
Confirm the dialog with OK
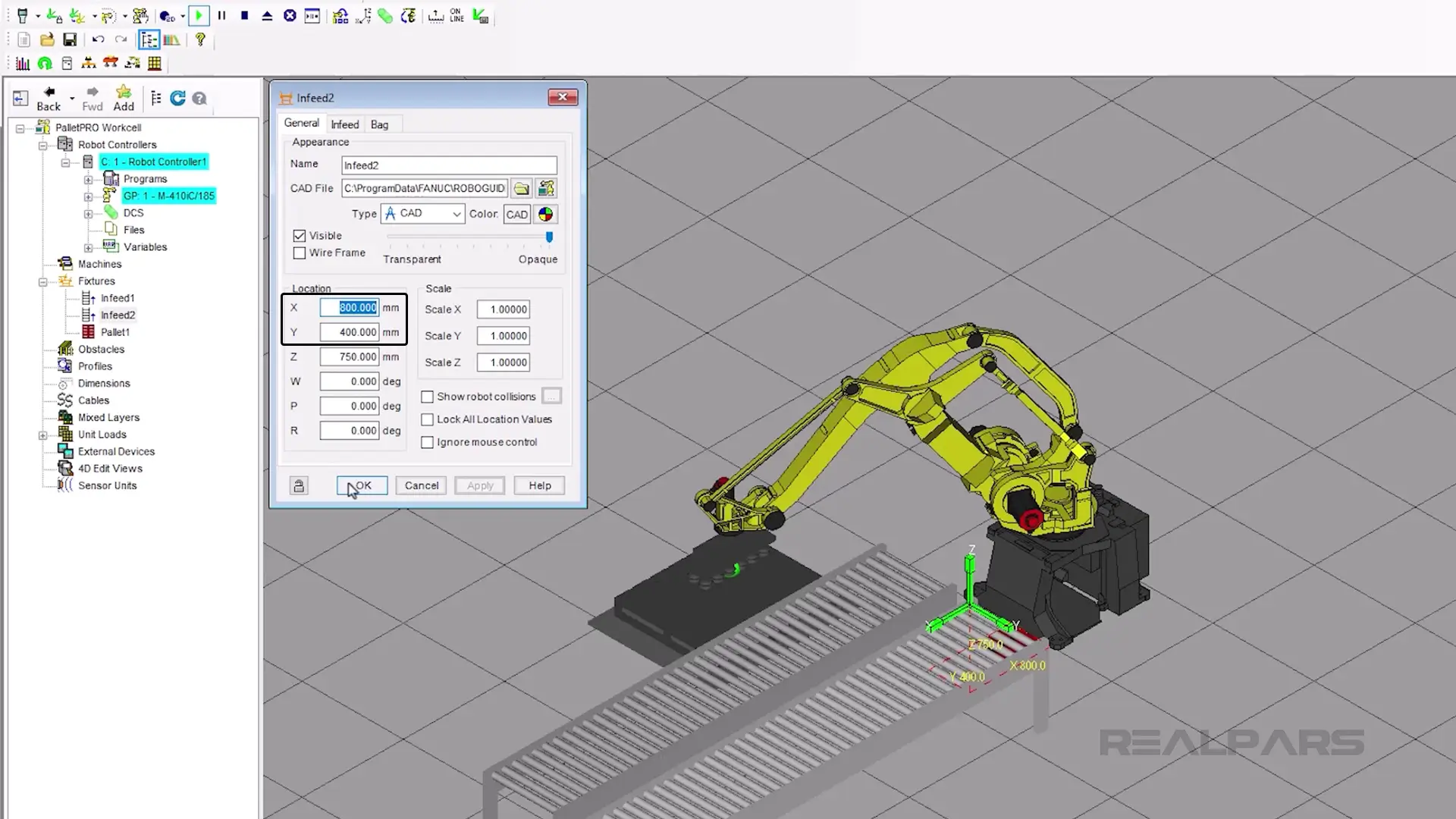[x=362, y=486]
